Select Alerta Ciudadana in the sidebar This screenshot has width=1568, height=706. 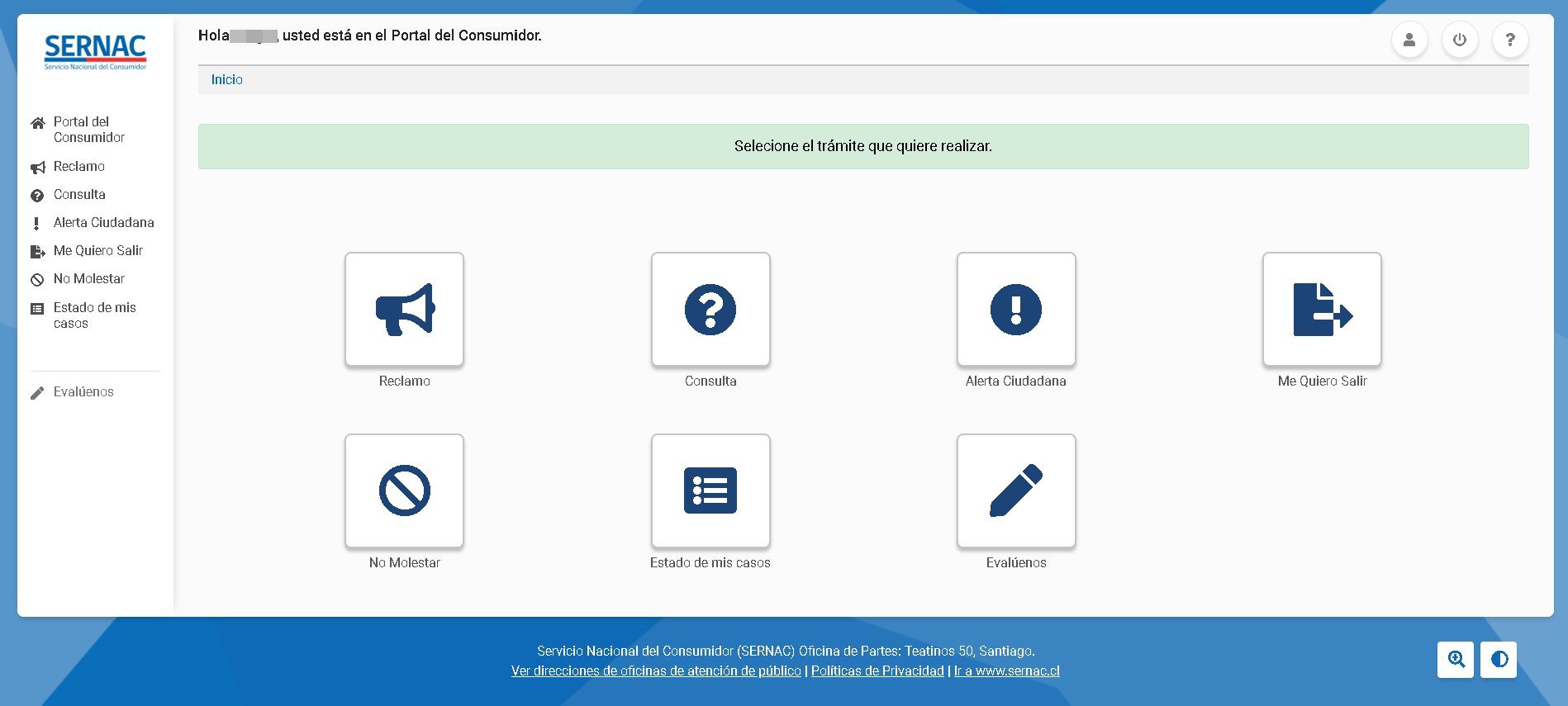pyautogui.click(x=93, y=223)
